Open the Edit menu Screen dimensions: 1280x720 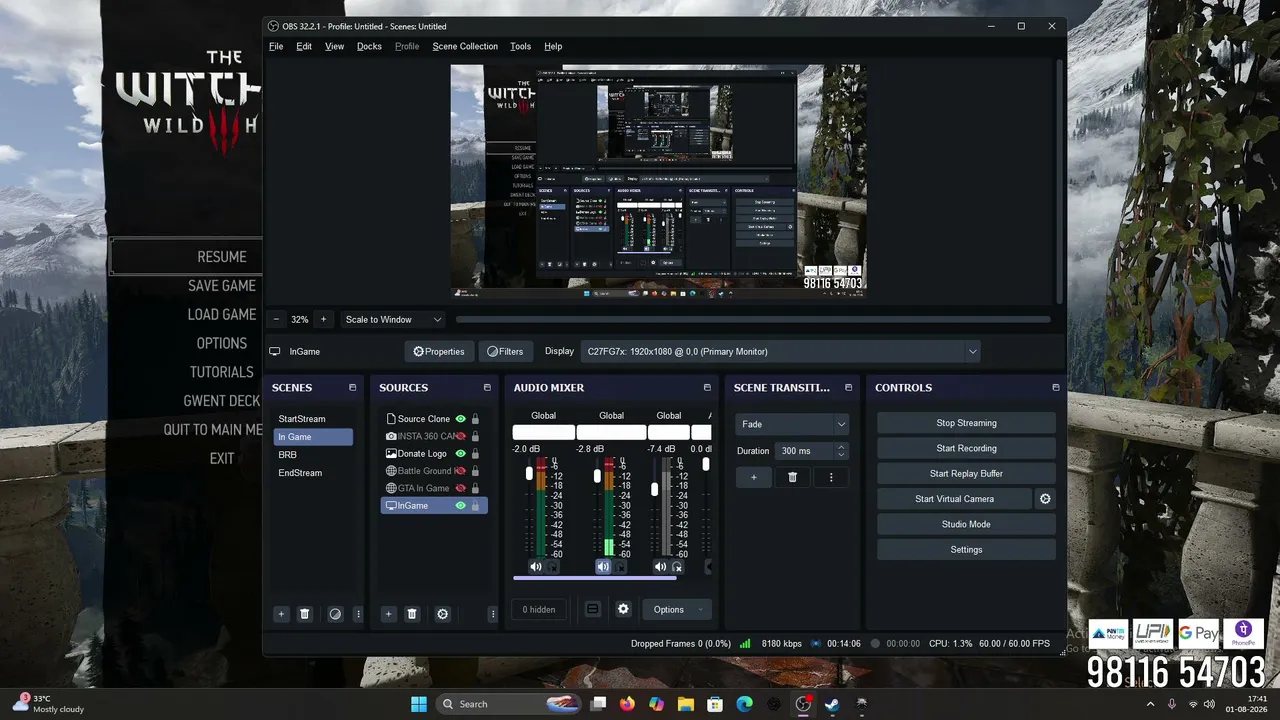point(304,46)
